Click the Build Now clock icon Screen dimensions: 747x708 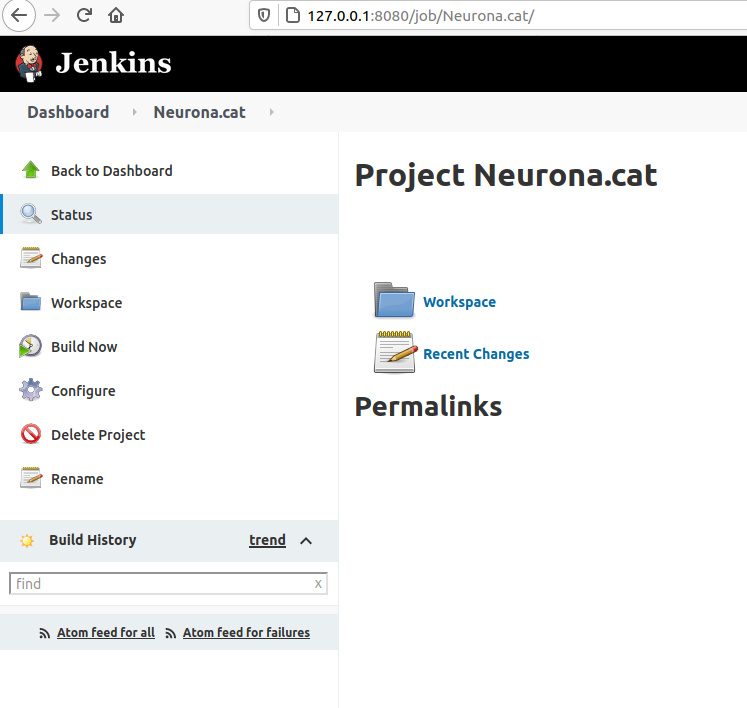pos(30,346)
